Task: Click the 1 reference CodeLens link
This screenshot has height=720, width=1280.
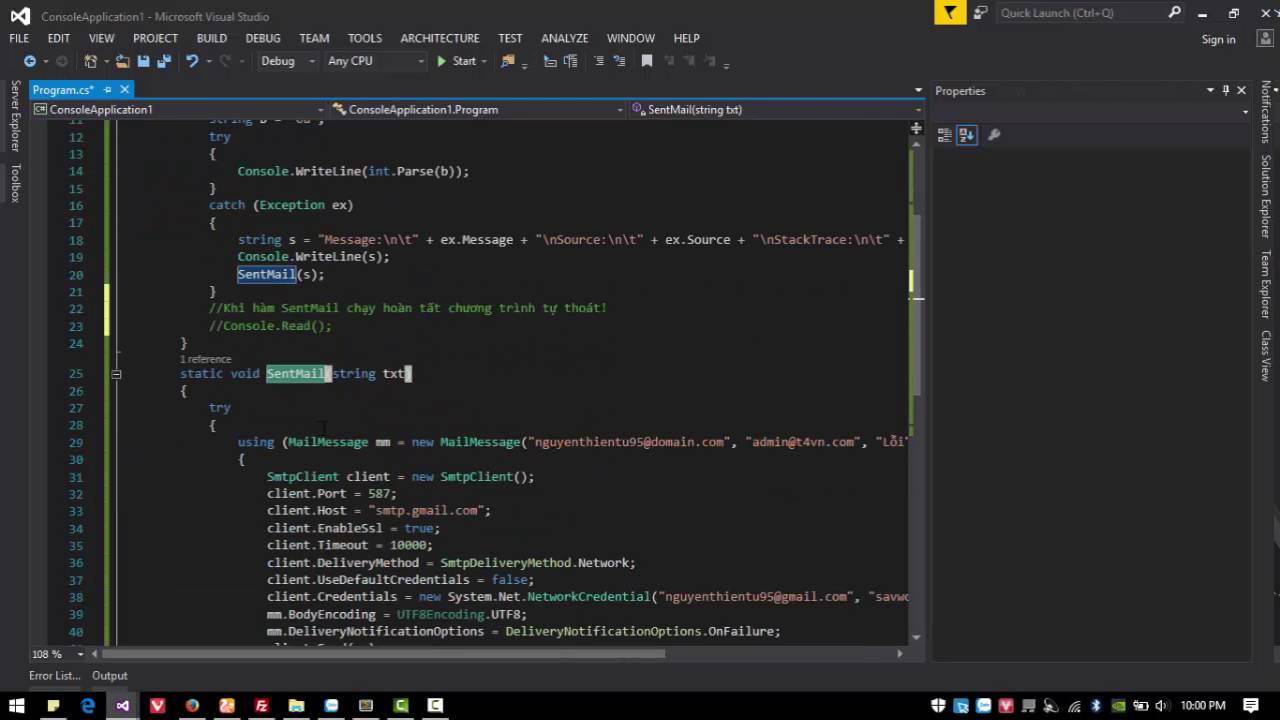Action: pos(205,359)
